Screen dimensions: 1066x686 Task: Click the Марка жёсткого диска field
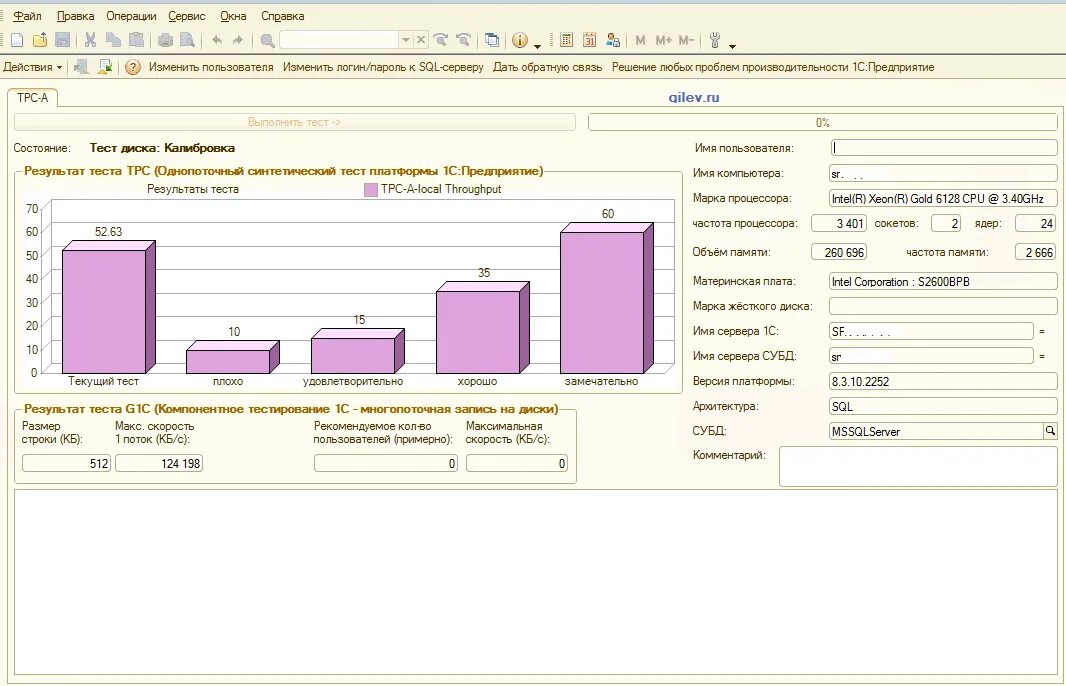[x=944, y=306]
